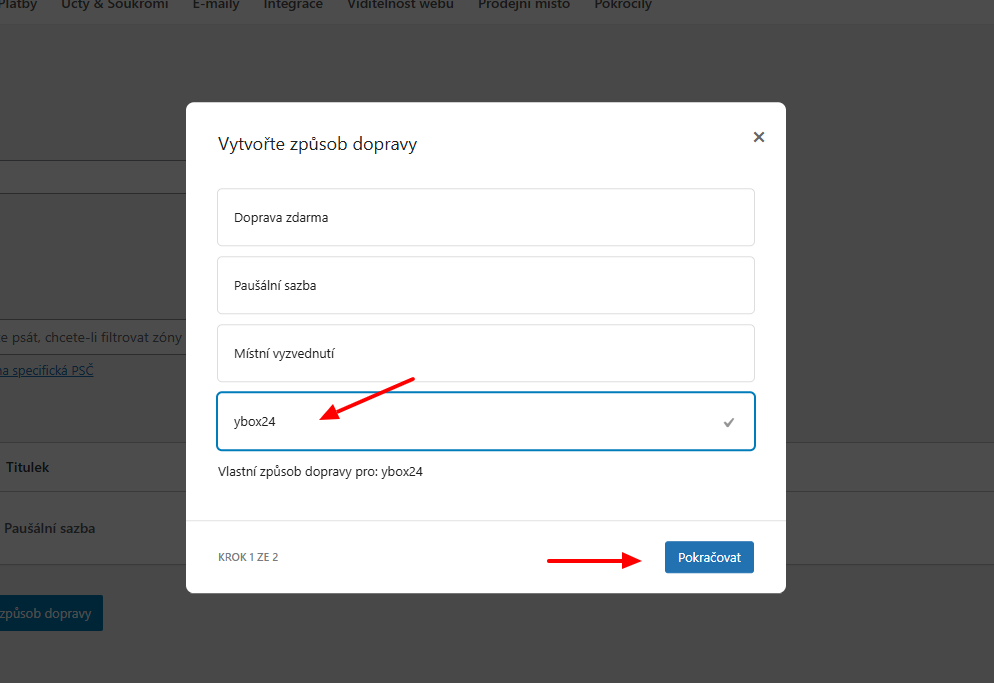Image resolution: width=994 pixels, height=683 pixels.
Task: Open the Viditelnost webu tab
Action: pyautogui.click(x=400, y=5)
